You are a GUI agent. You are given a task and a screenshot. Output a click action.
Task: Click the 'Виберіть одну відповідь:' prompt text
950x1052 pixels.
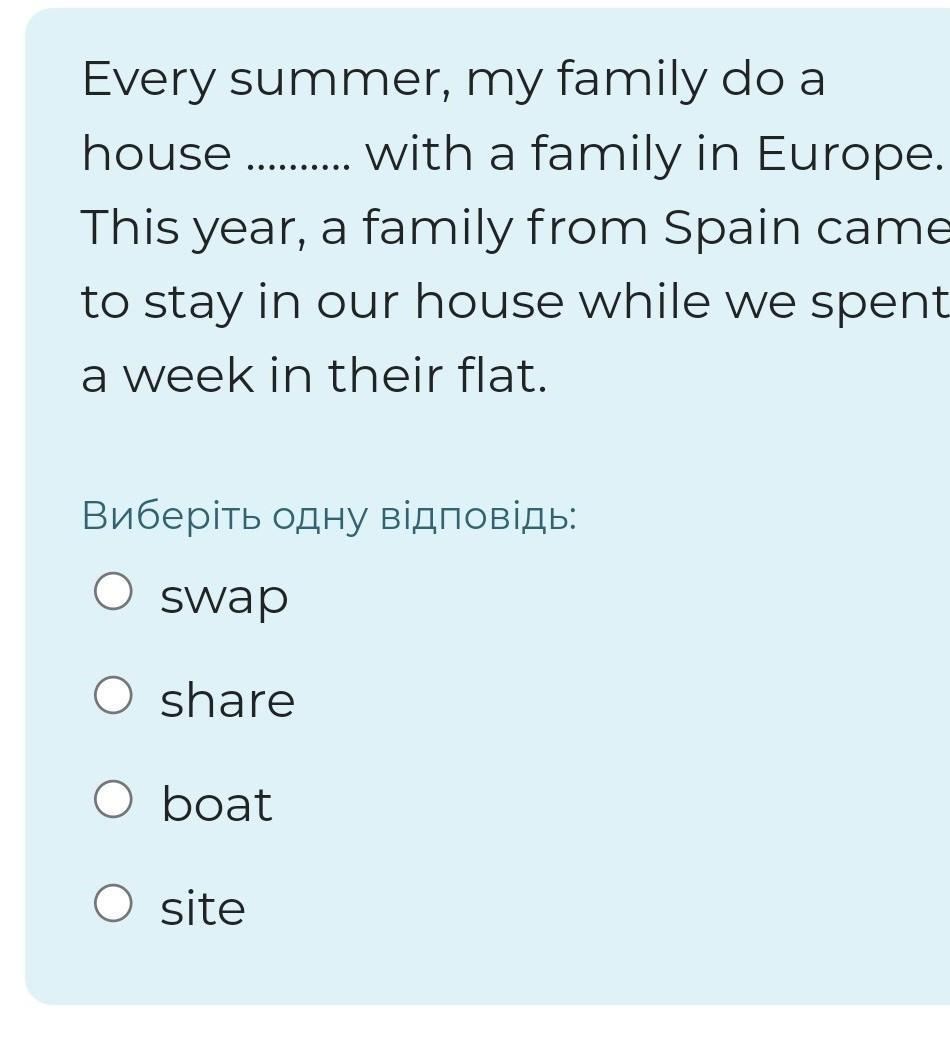click(329, 517)
